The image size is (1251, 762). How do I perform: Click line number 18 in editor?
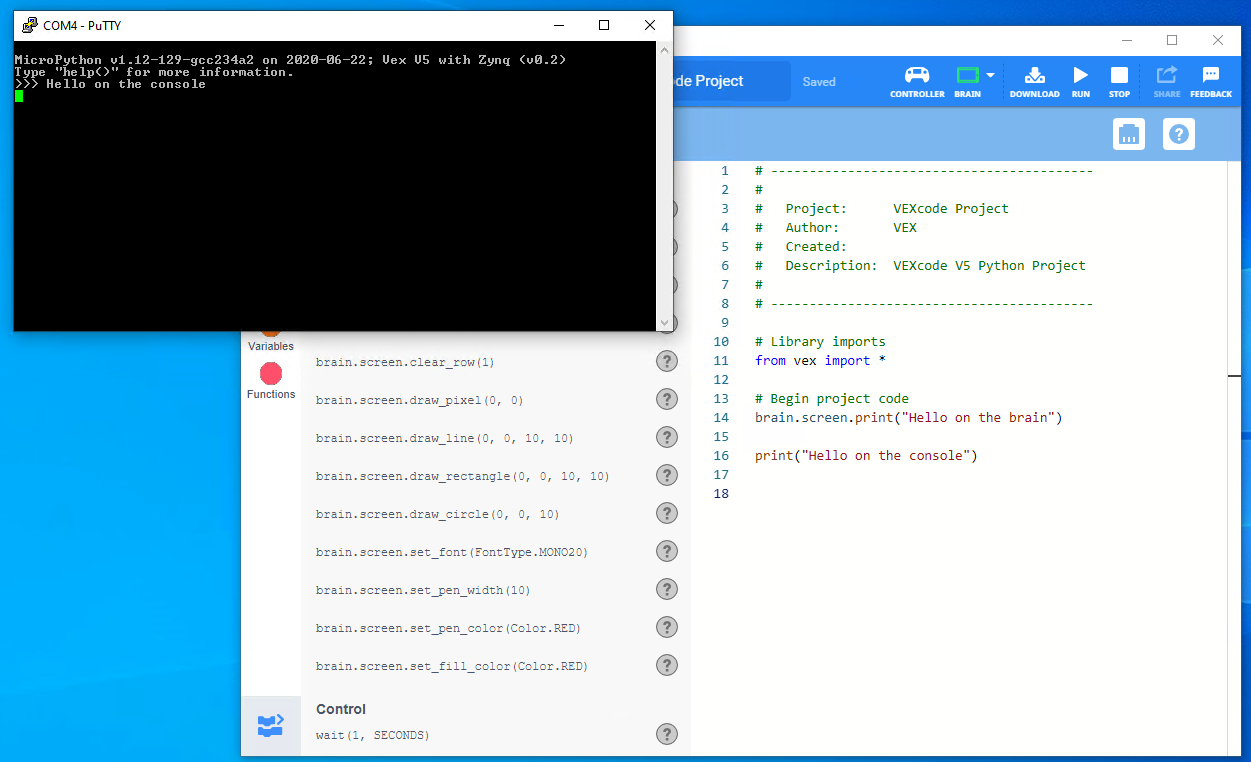(723, 493)
